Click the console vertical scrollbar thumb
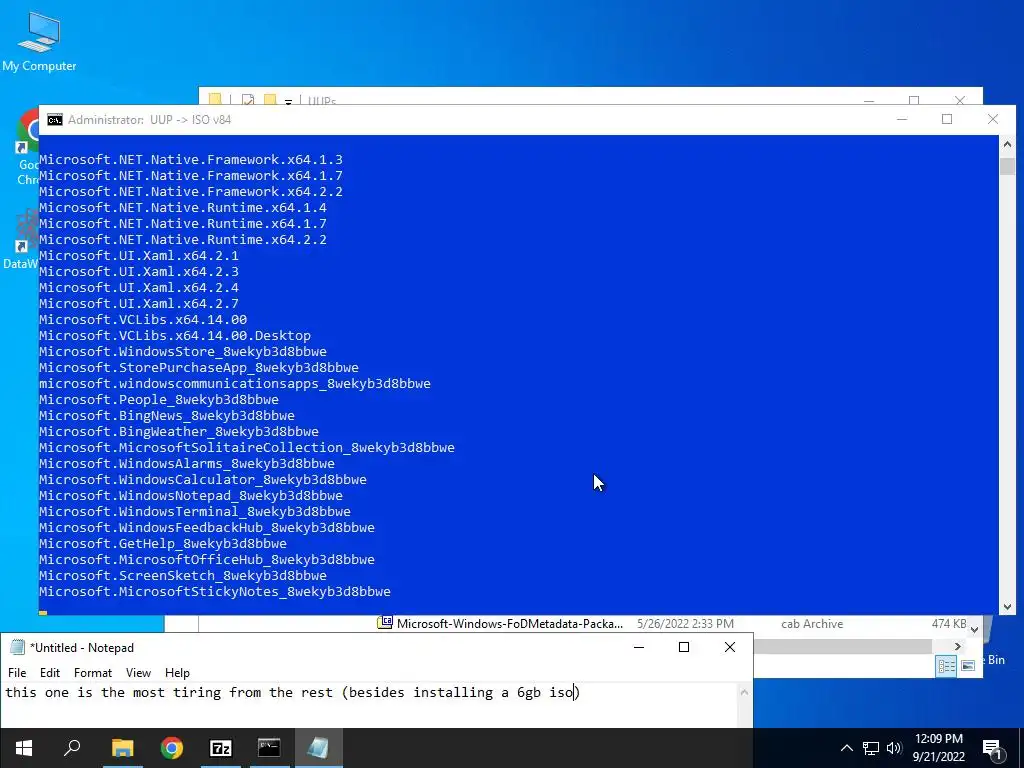The height and width of the screenshot is (768, 1024). coord(1007,167)
